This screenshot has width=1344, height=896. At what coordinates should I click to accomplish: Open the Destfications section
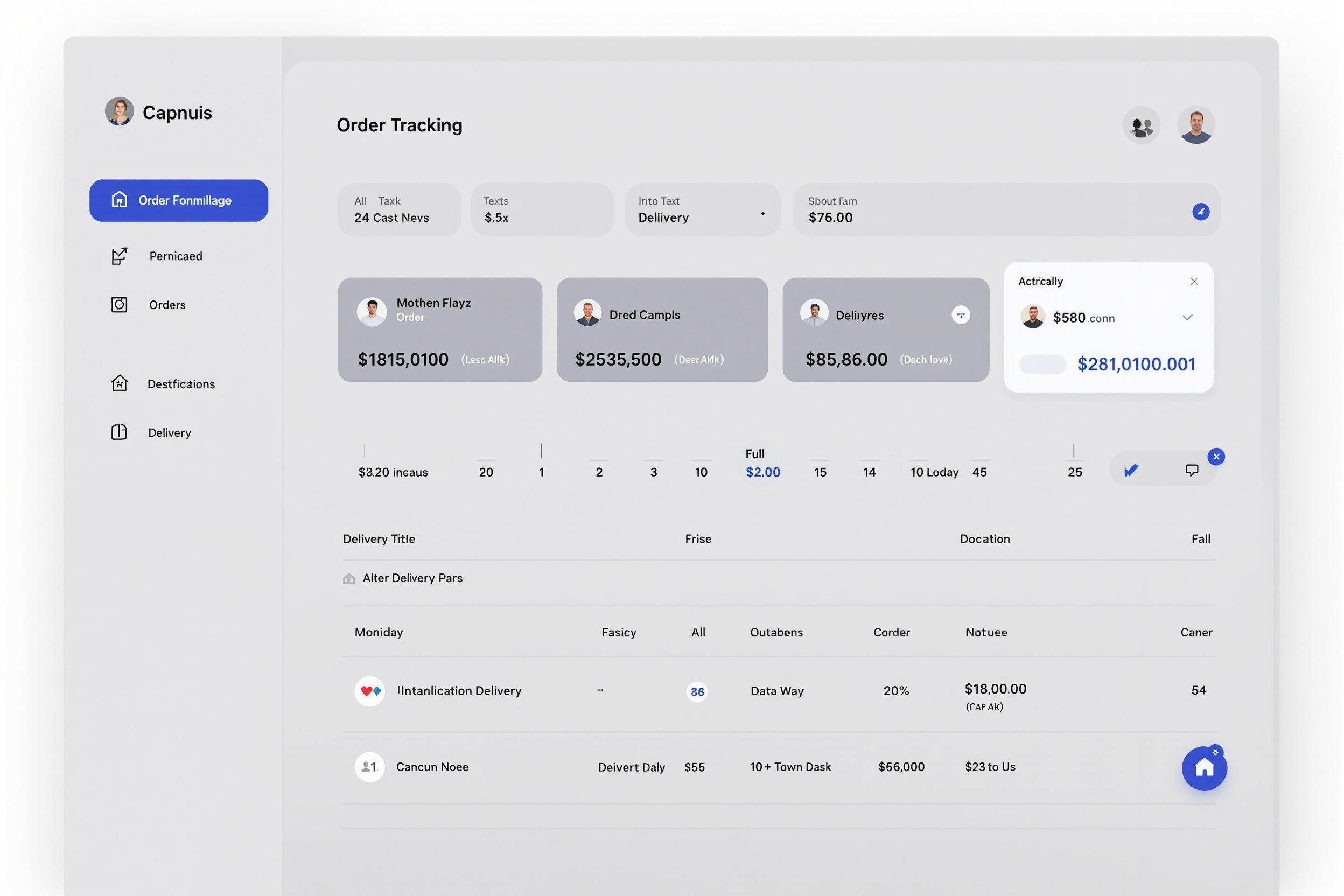point(180,384)
